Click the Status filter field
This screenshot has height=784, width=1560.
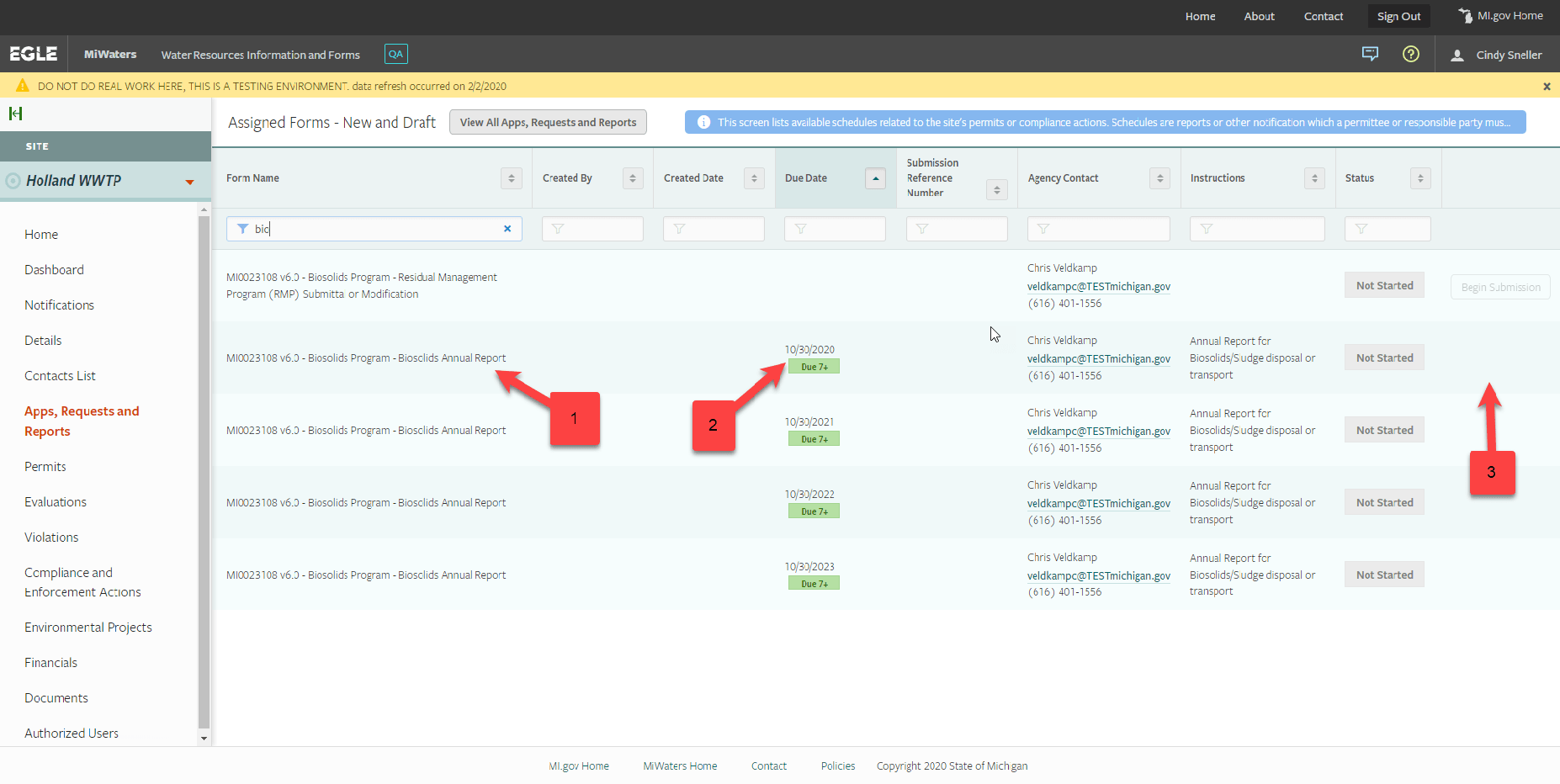[1388, 229]
